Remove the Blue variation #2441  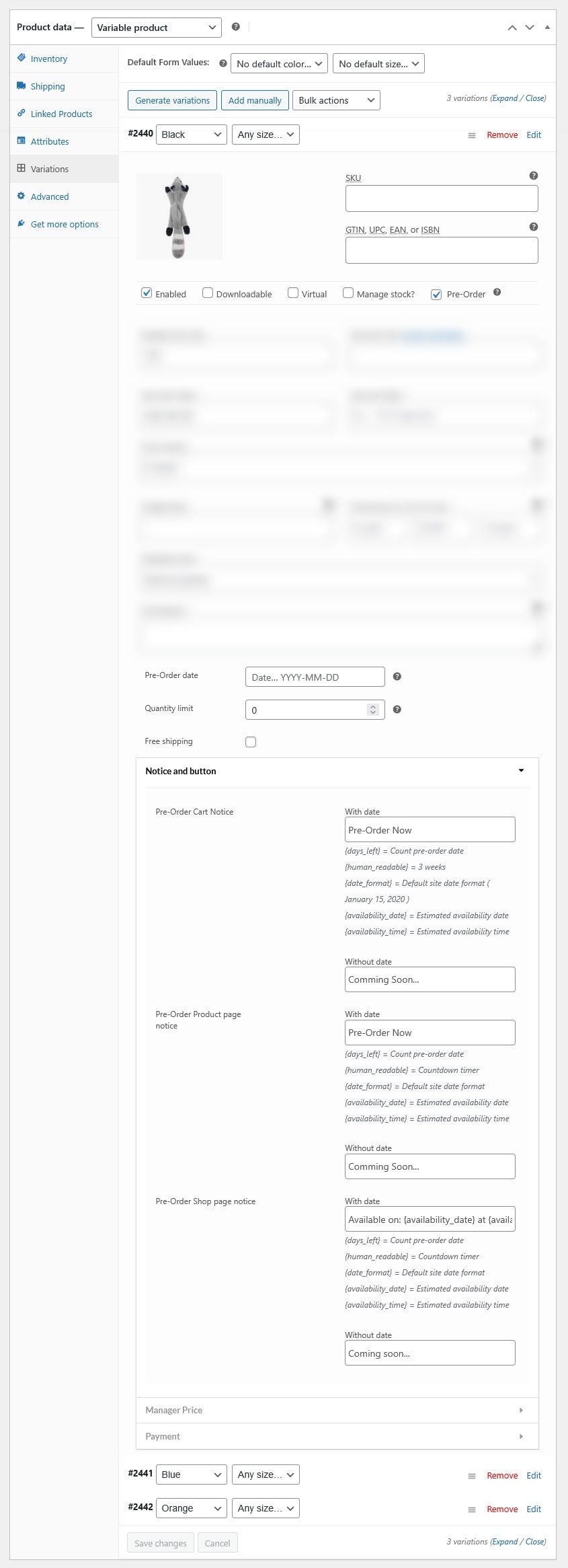click(x=501, y=1475)
